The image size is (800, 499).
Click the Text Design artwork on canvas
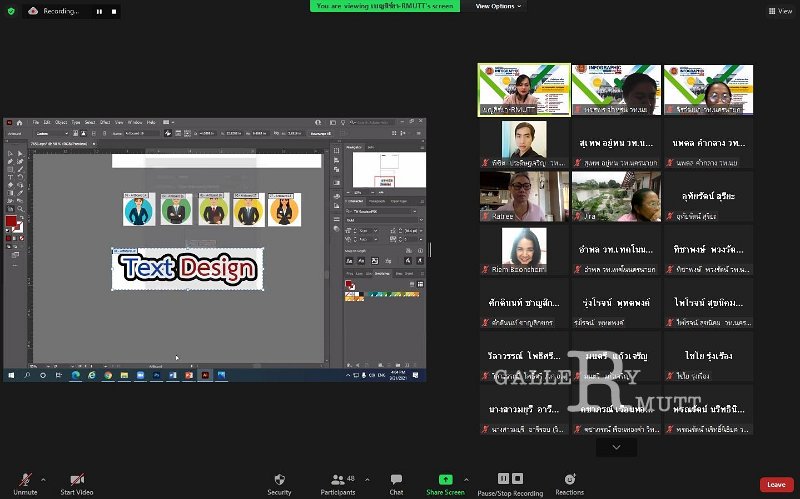click(188, 269)
